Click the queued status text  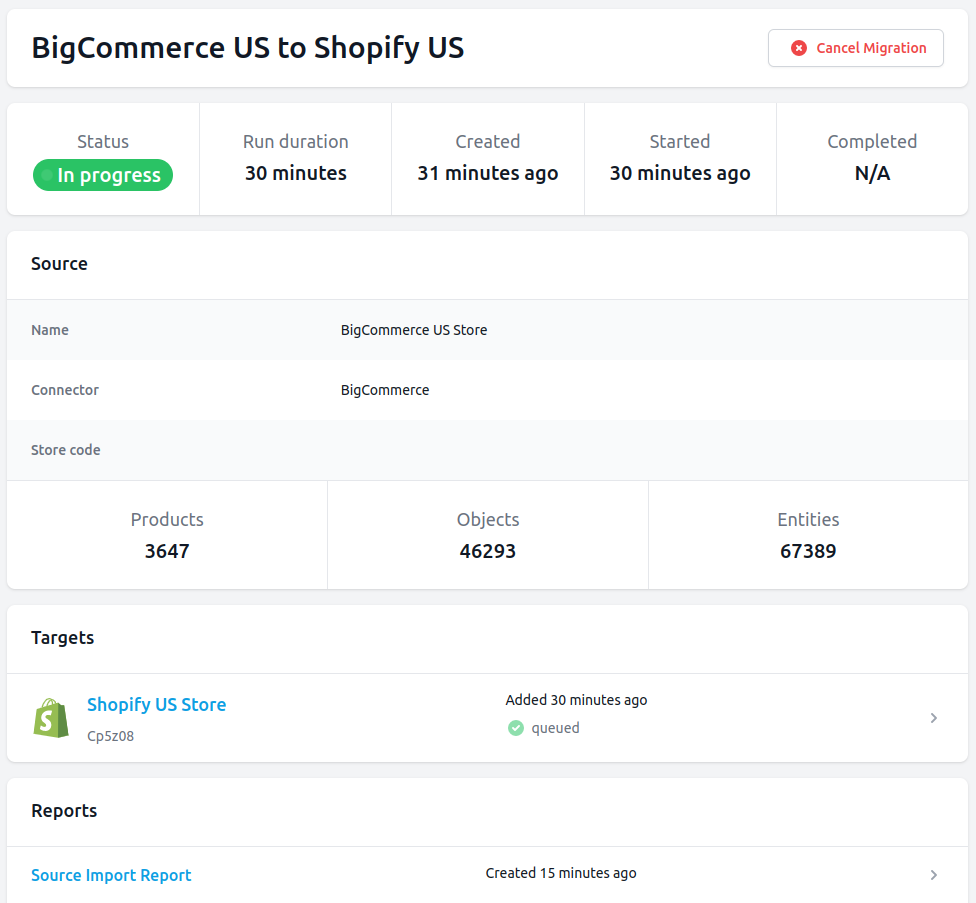[555, 728]
